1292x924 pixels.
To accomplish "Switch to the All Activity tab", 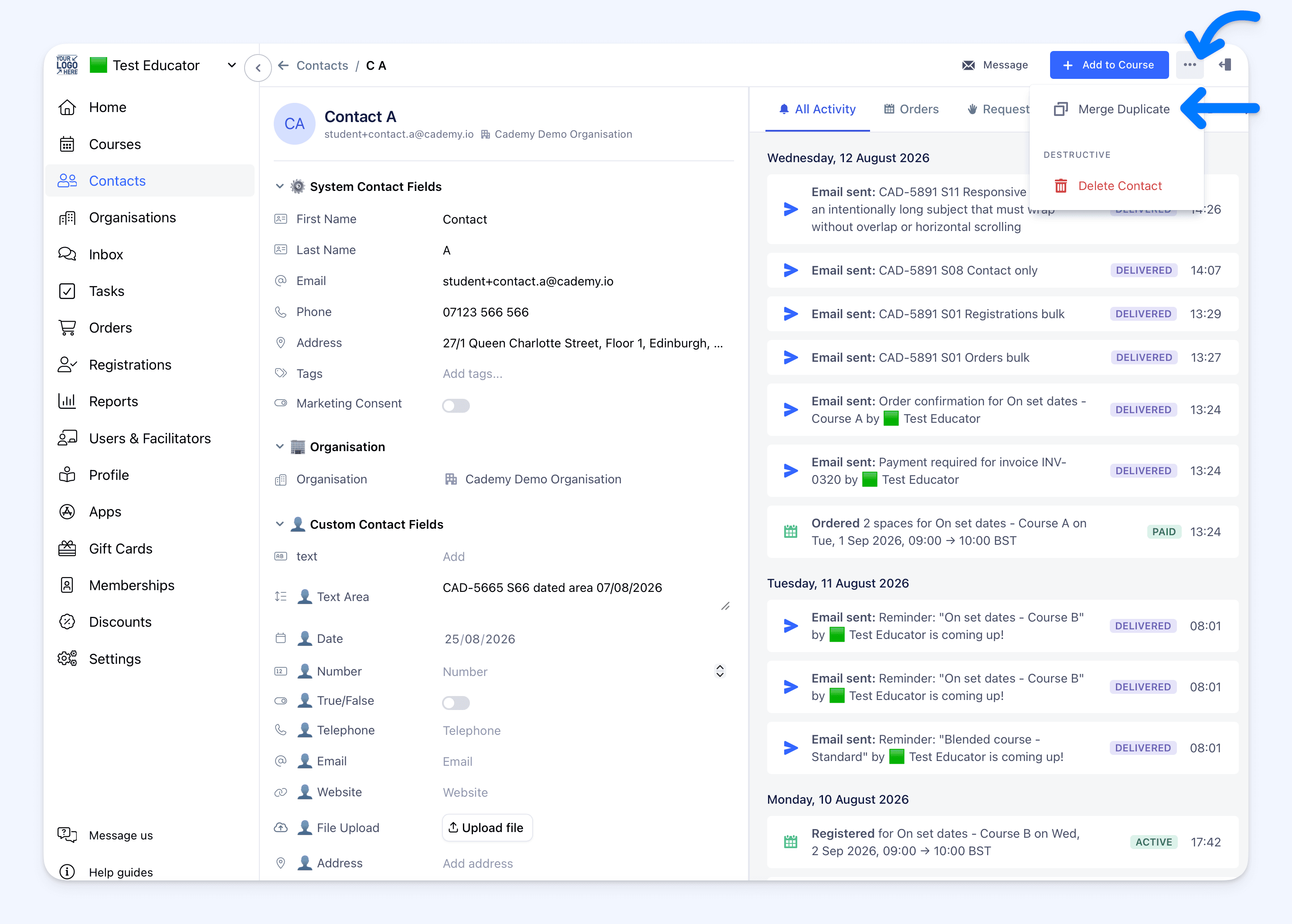I will pos(818,109).
